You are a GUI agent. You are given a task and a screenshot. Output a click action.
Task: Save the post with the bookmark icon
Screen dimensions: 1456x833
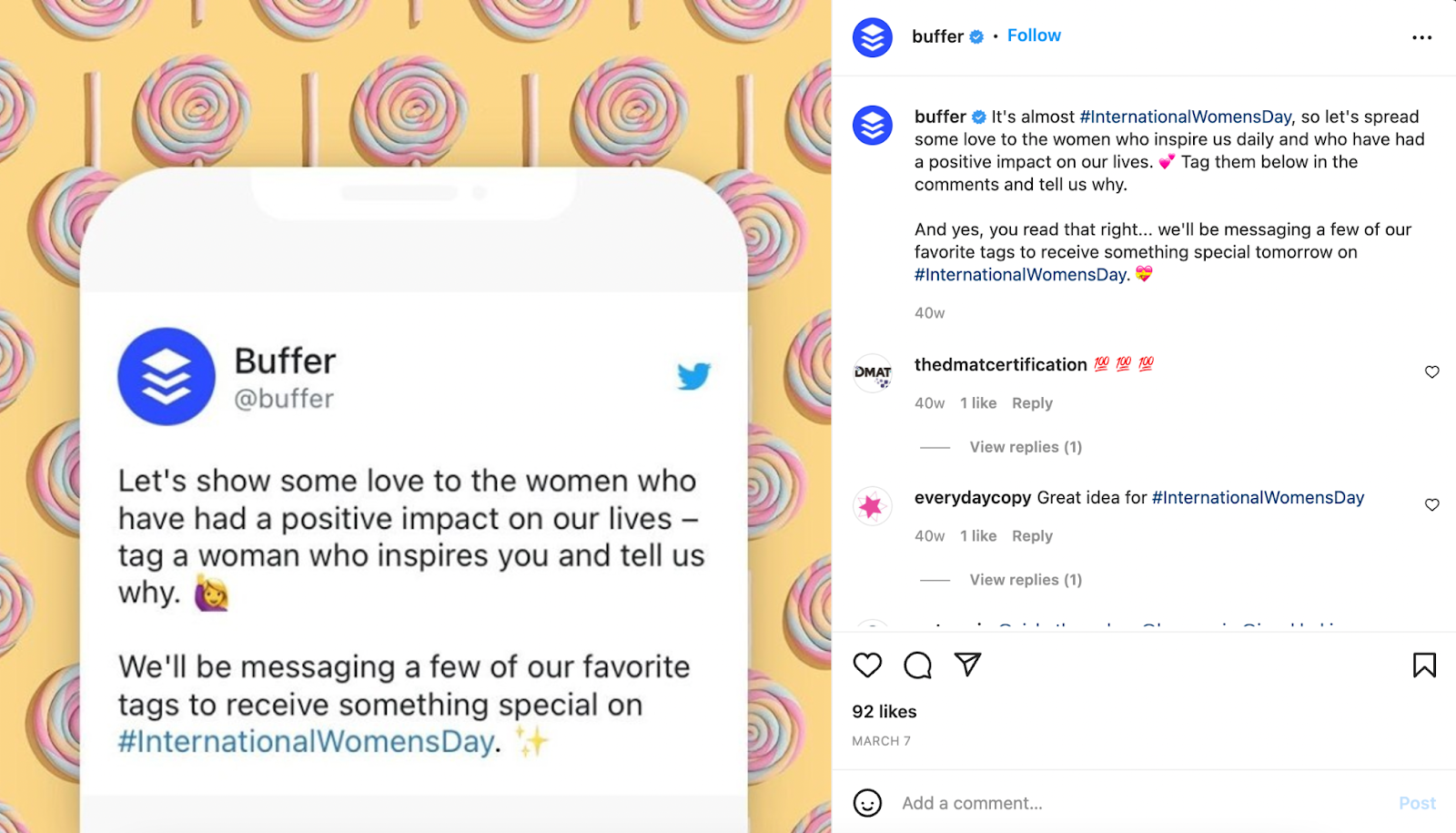[1424, 665]
